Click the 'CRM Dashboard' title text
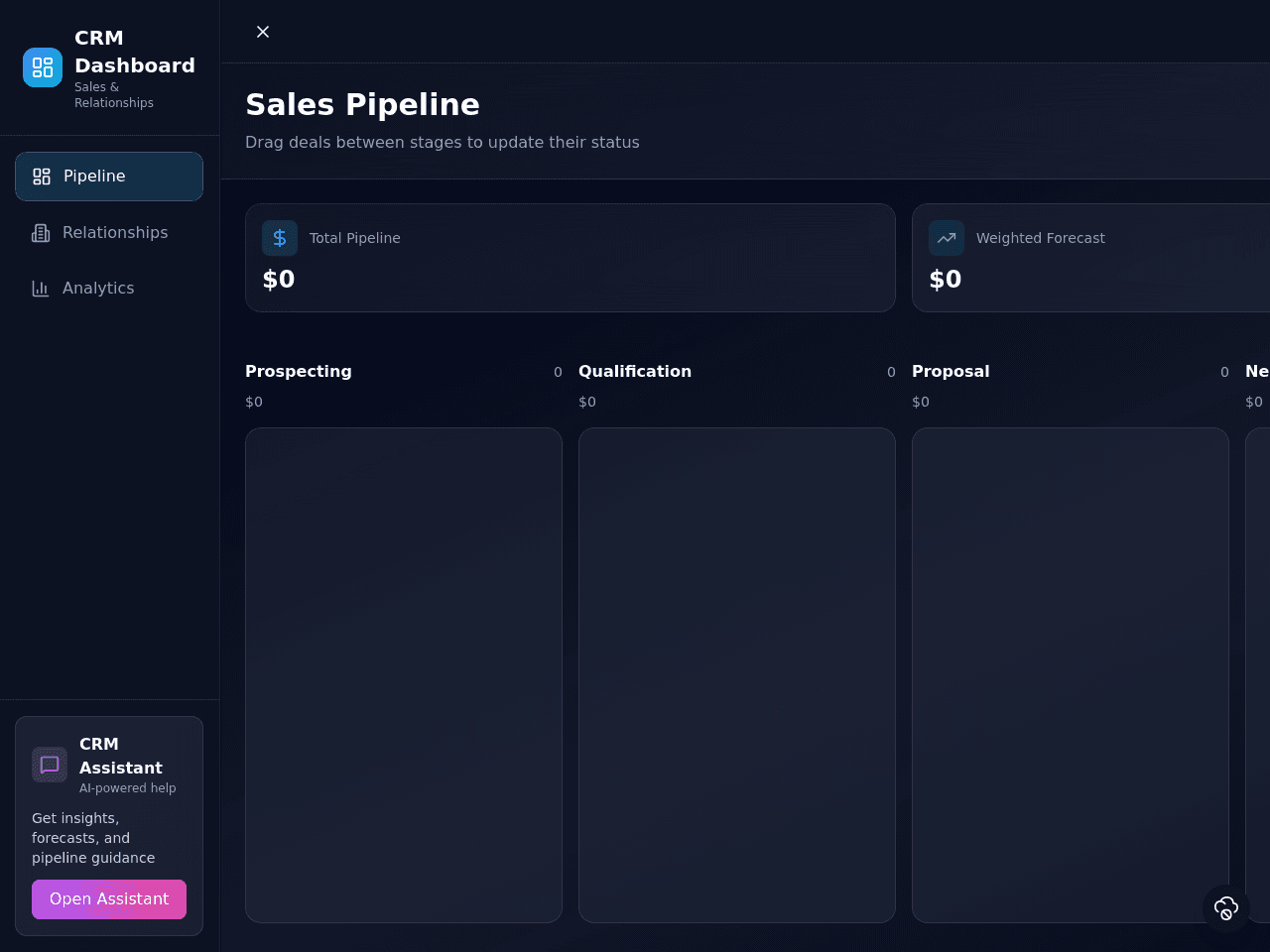 click(x=135, y=52)
